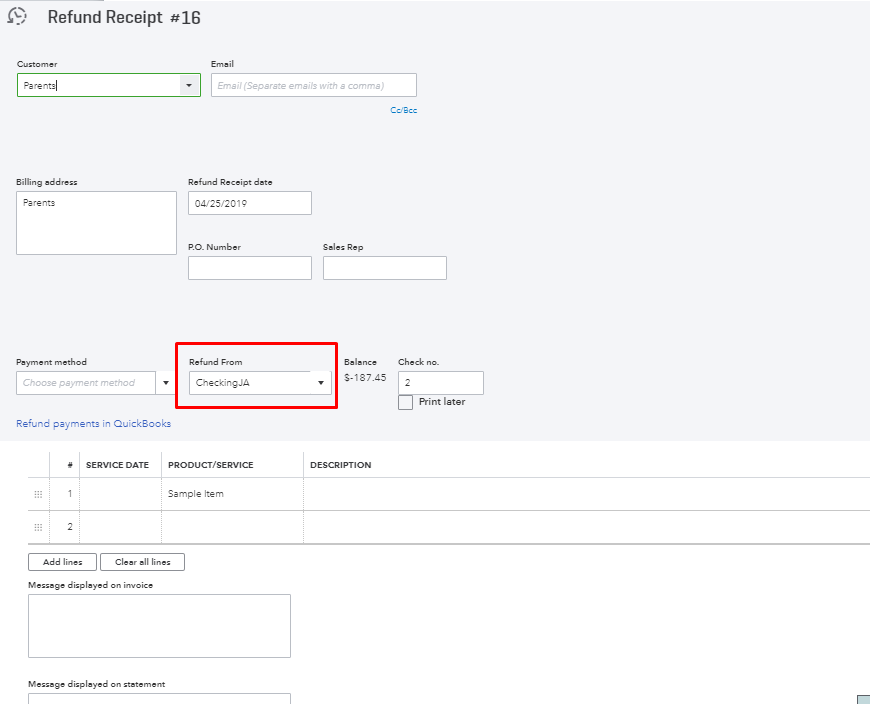Open recent transactions clock icon
870x704 pixels.
[x=17, y=16]
